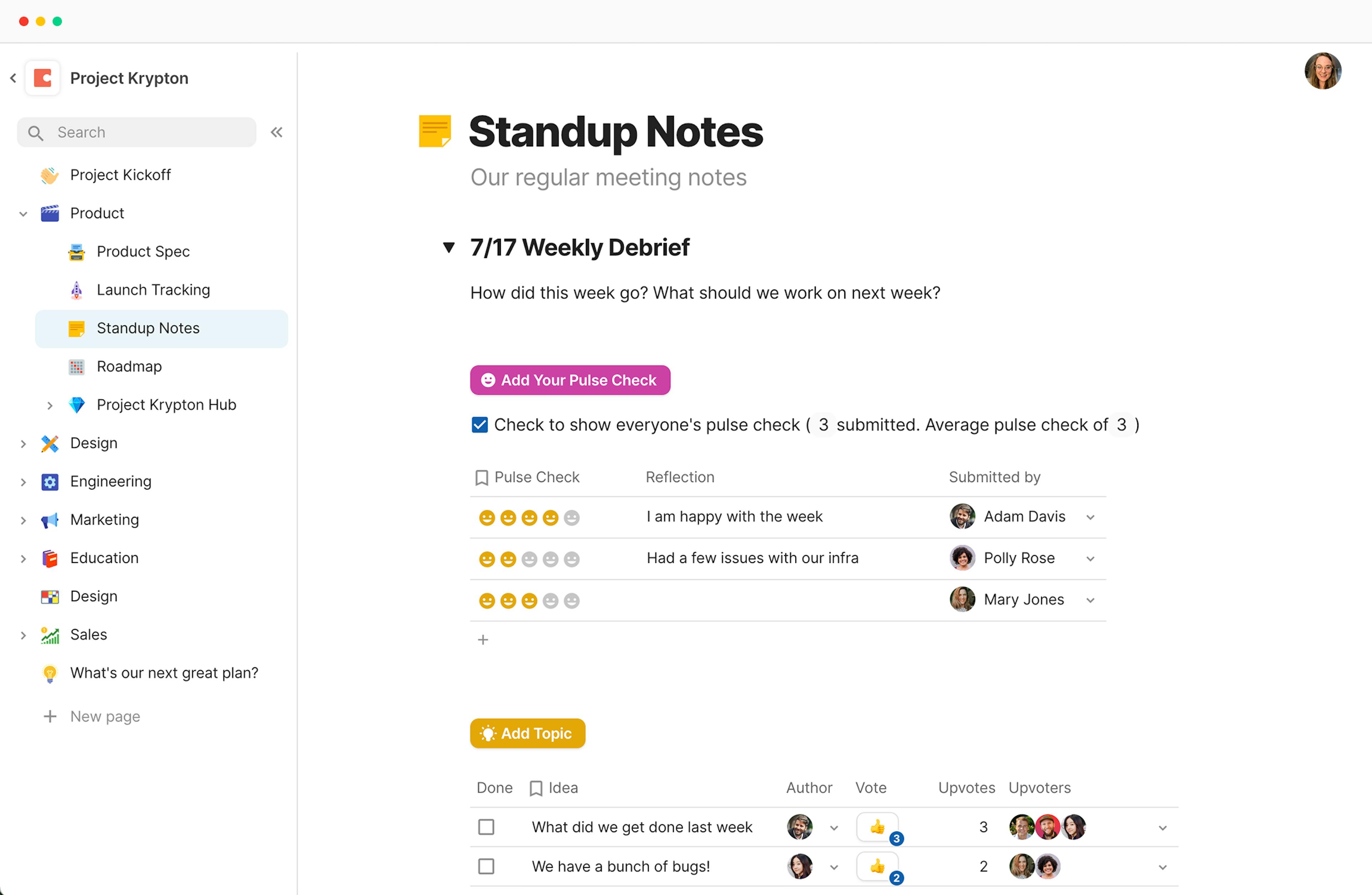1372x895 pixels.
Task: Click the Project Krypton workspace logo
Action: pos(43,78)
